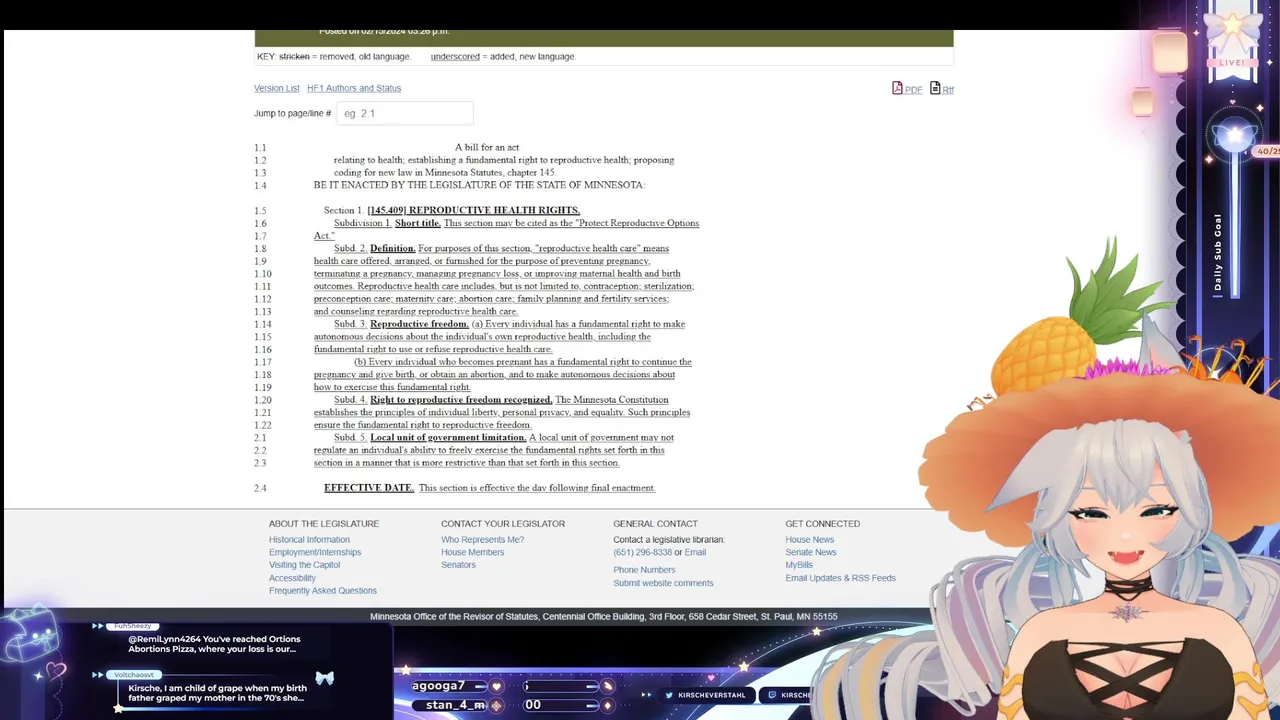Open the Phone Numbers link
Screen dimensions: 1280x720
click(x=644, y=570)
